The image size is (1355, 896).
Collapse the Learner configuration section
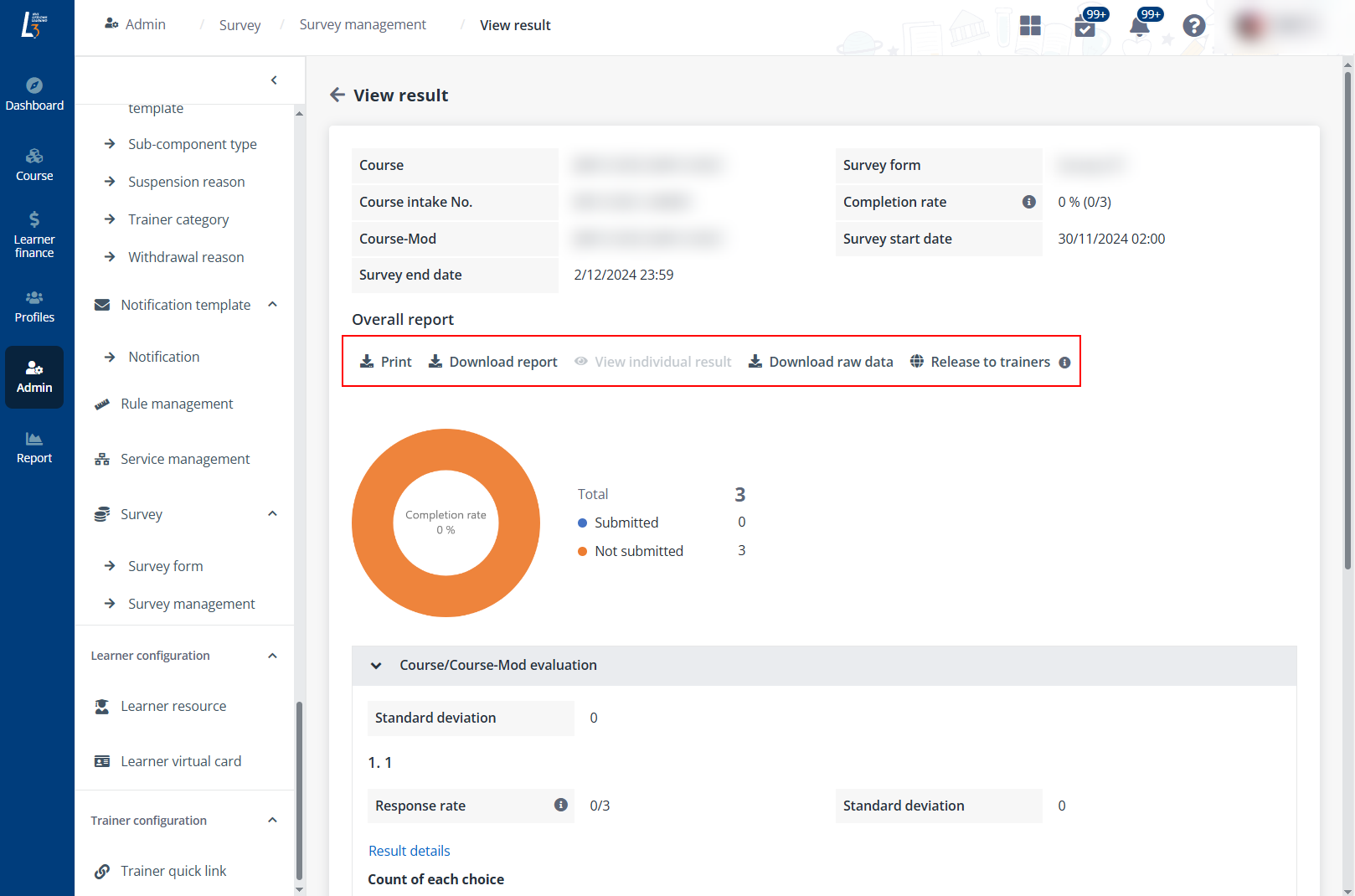tap(272, 656)
